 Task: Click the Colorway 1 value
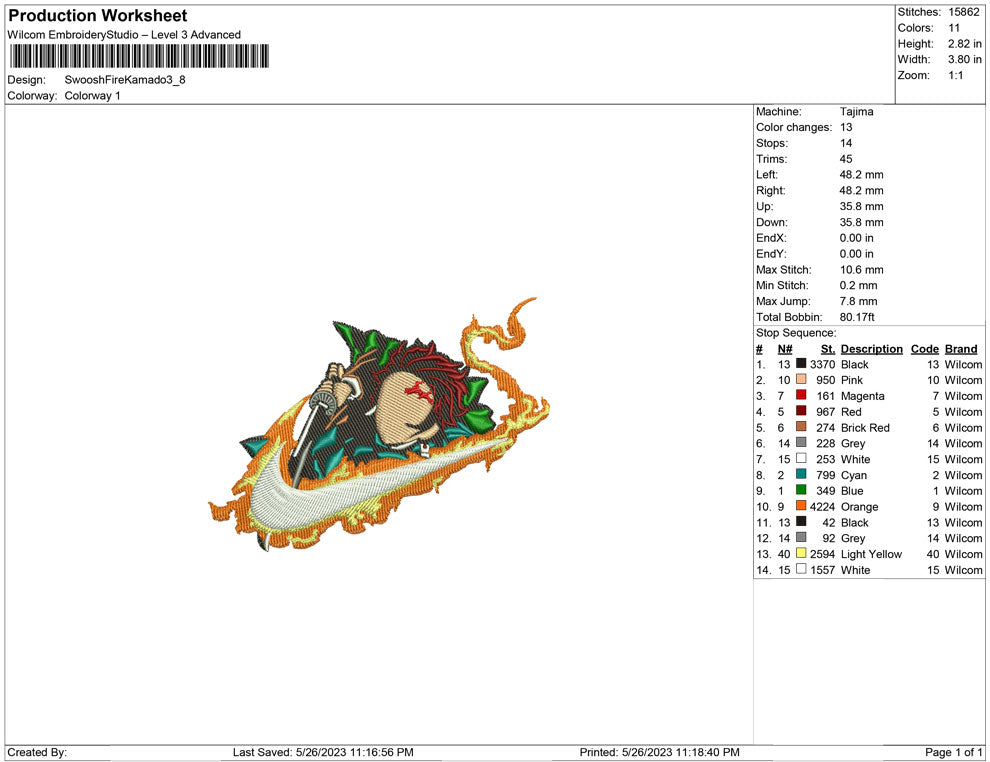point(92,95)
